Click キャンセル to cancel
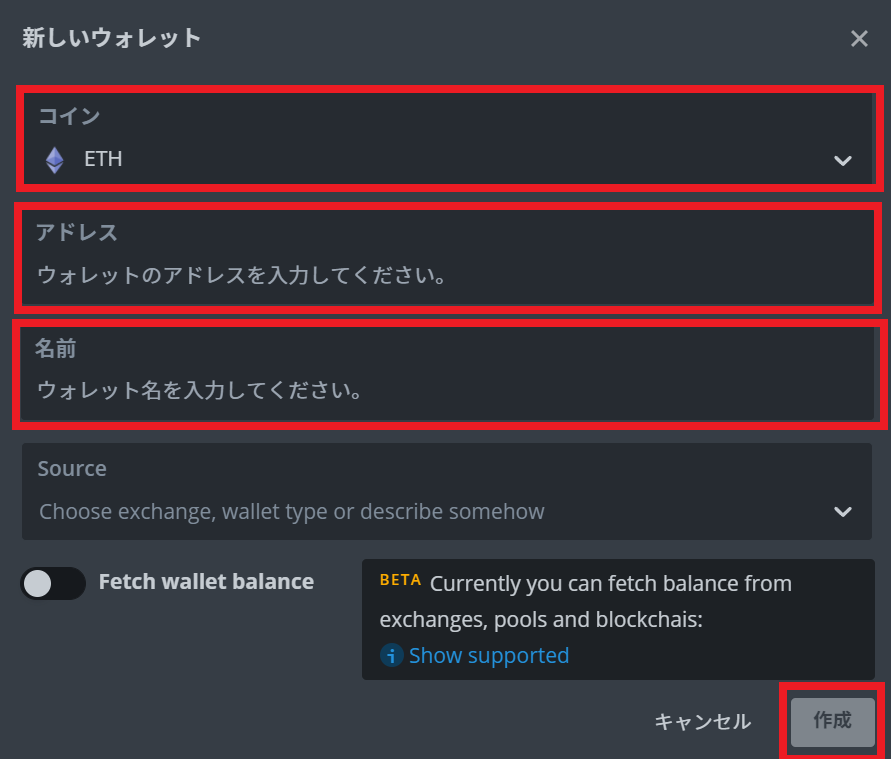This screenshot has width=891, height=759. (x=702, y=721)
